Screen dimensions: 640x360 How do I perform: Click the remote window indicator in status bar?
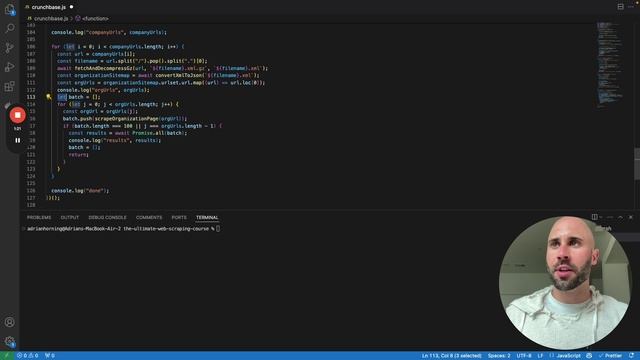(x=6, y=356)
